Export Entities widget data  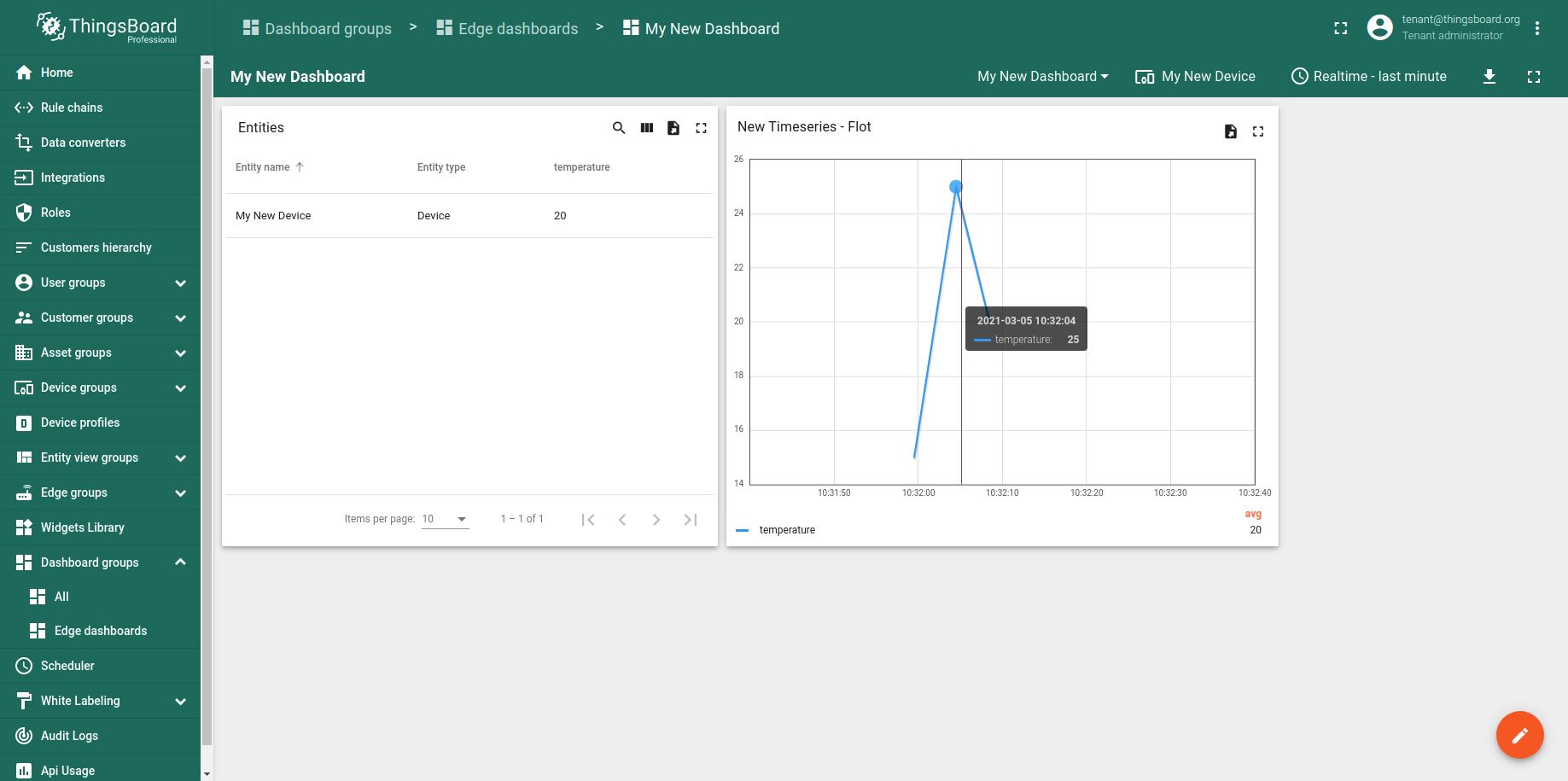pyautogui.click(x=673, y=128)
